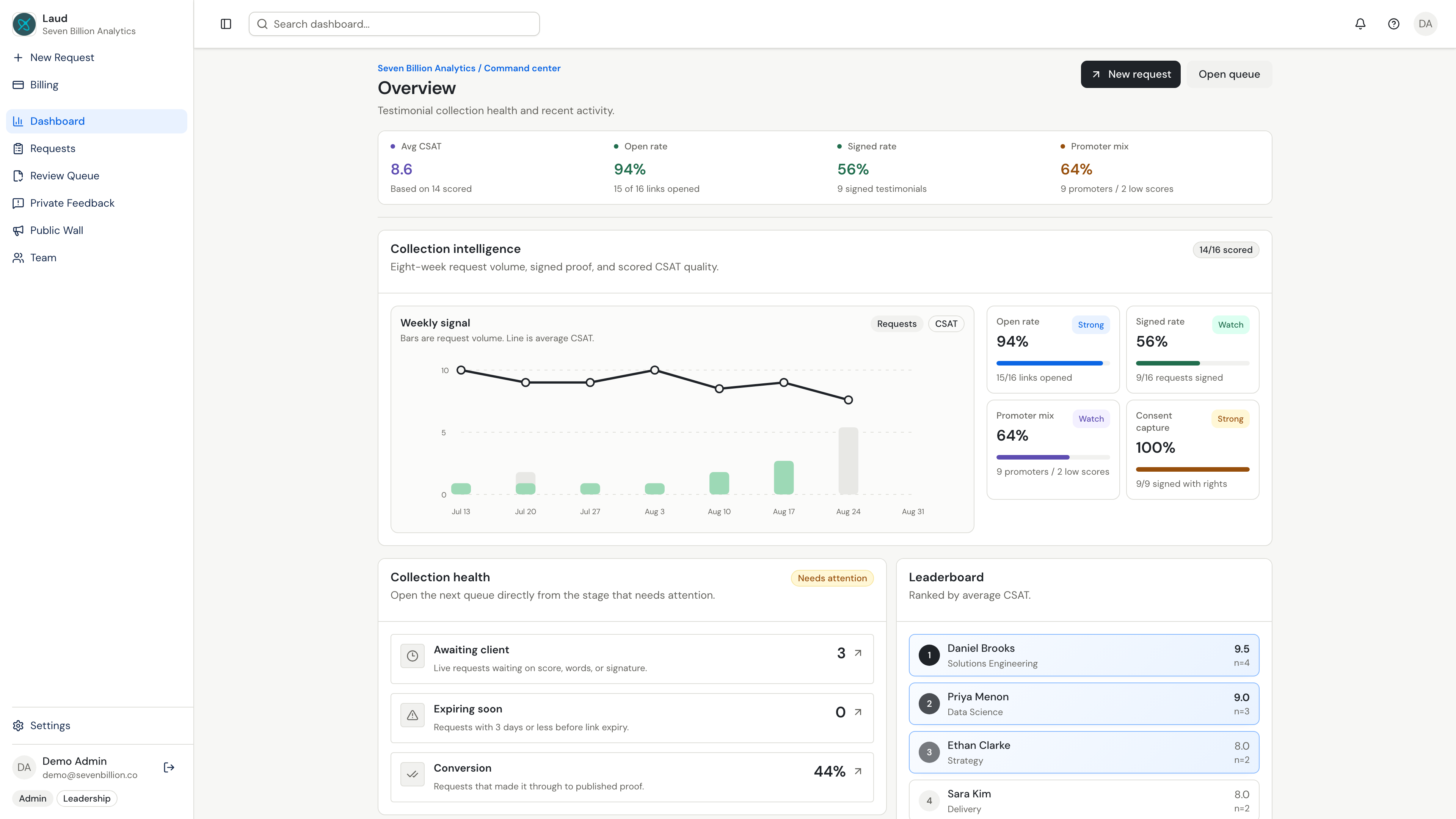Open Review Queue page
The width and height of the screenshot is (1456, 819).
[x=97, y=176]
